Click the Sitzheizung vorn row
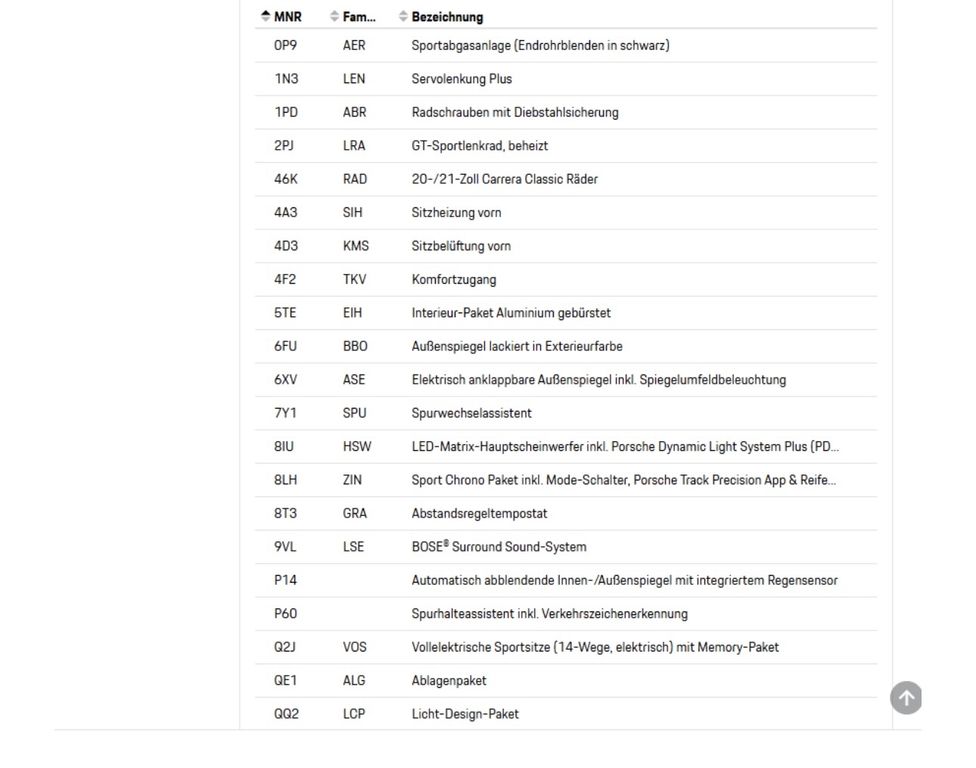976x768 pixels. (566, 213)
